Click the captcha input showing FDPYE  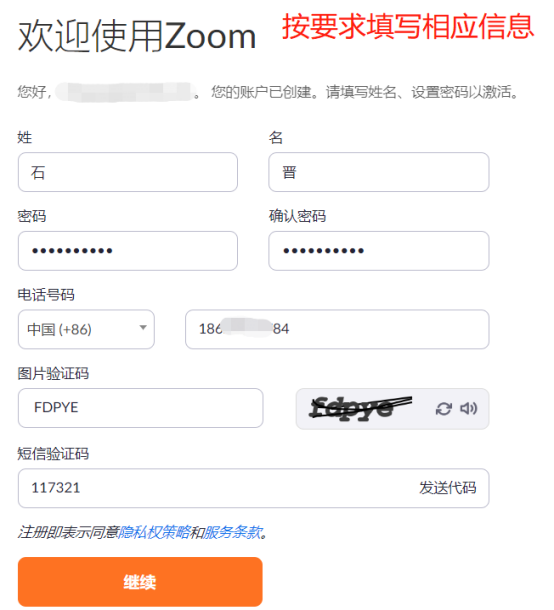[140, 408]
